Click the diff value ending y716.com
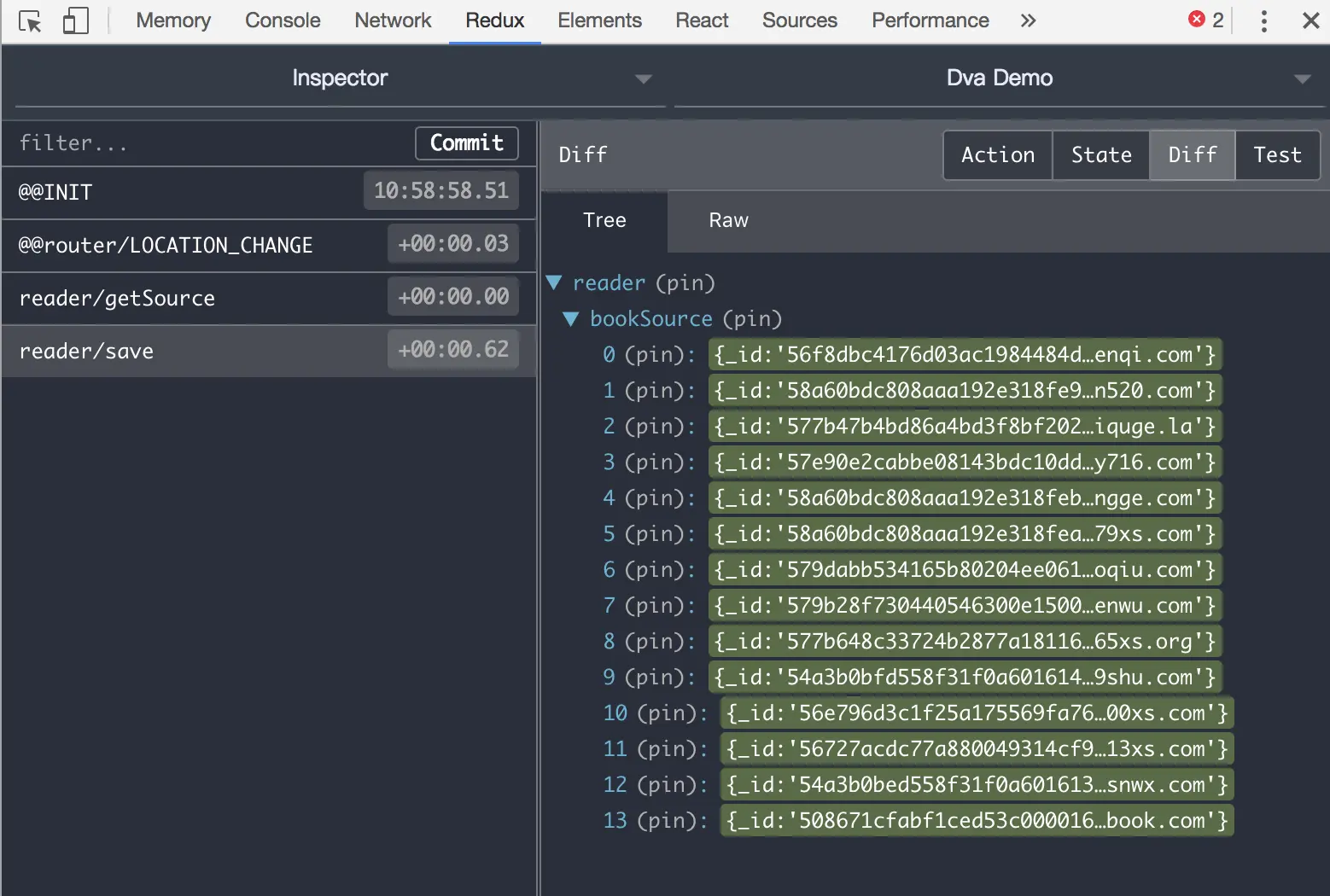The height and width of the screenshot is (896, 1330). tap(965, 462)
